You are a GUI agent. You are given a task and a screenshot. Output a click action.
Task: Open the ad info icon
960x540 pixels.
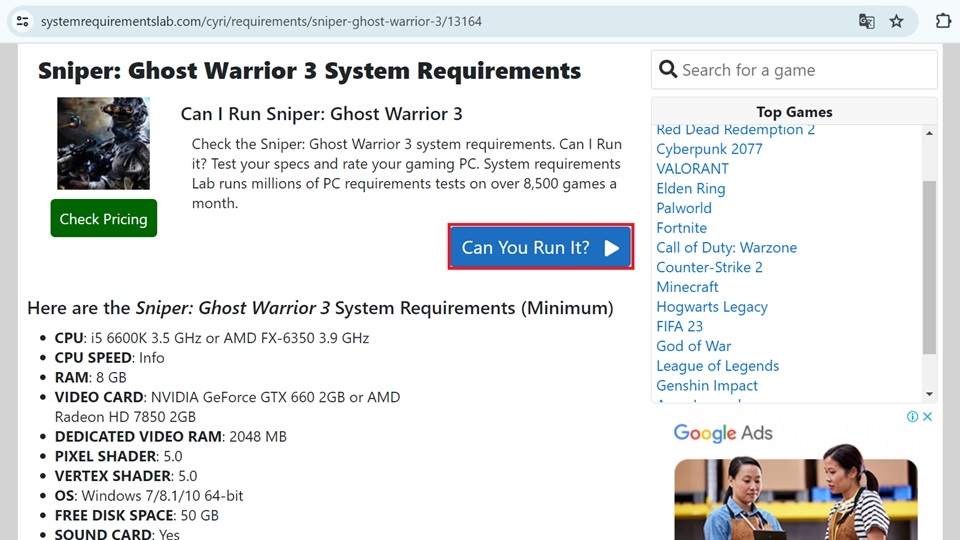[912, 416]
